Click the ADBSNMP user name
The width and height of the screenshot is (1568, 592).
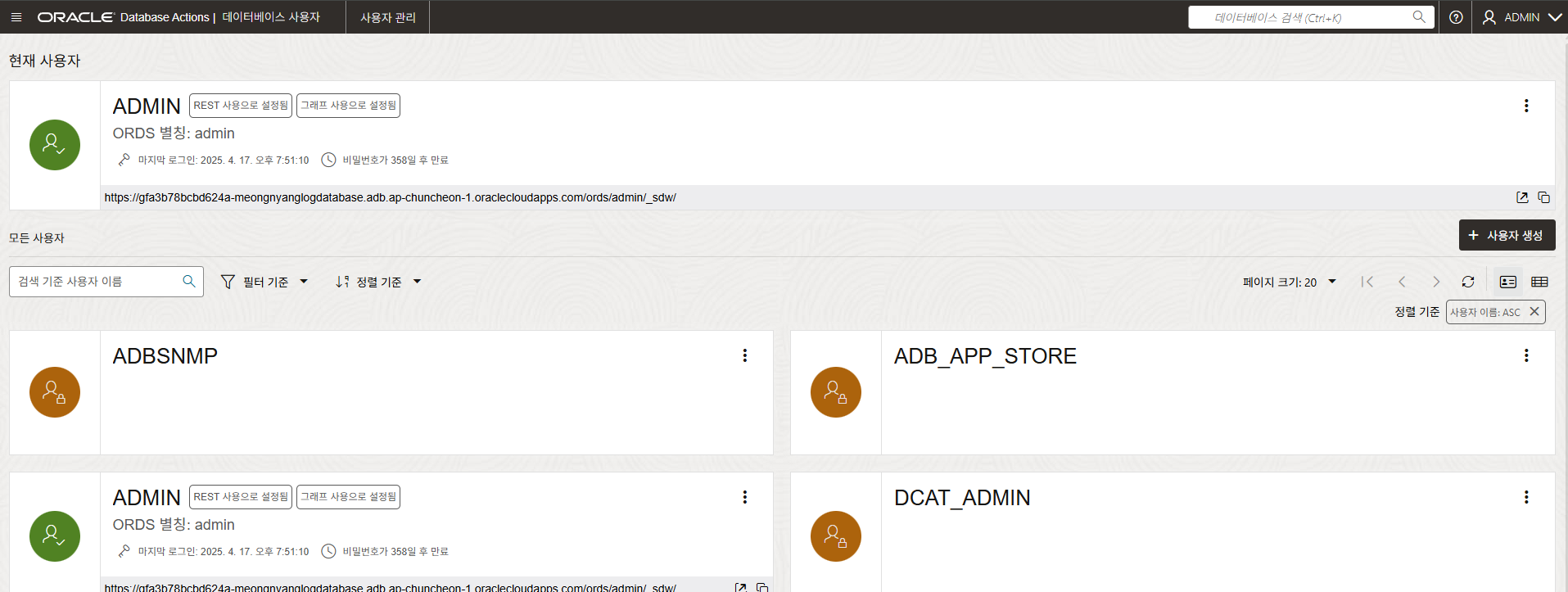(x=165, y=356)
